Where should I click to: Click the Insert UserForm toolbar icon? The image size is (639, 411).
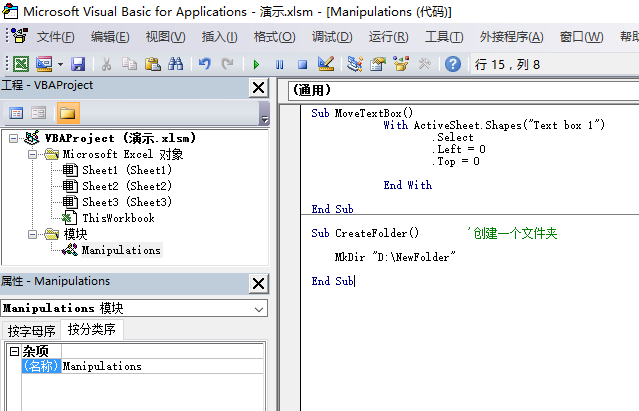tap(44, 64)
